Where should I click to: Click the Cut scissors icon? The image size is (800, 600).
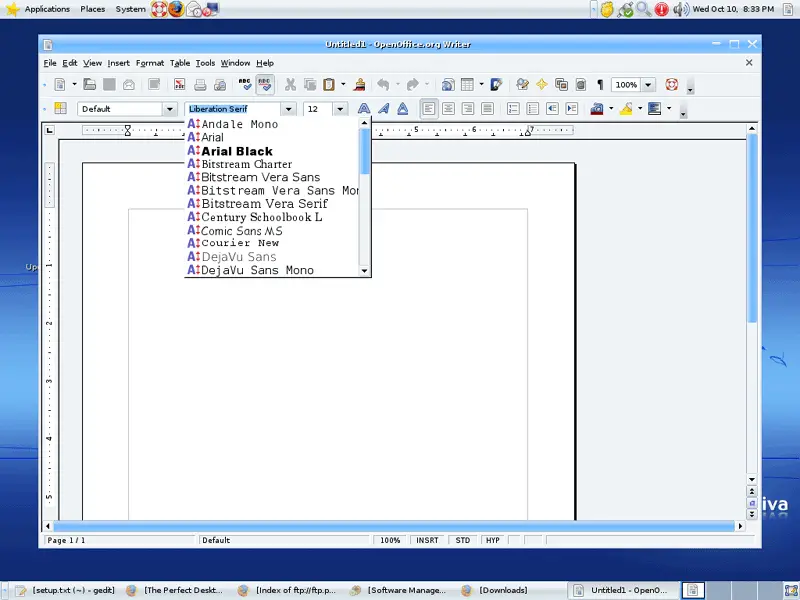pyautogui.click(x=290, y=85)
